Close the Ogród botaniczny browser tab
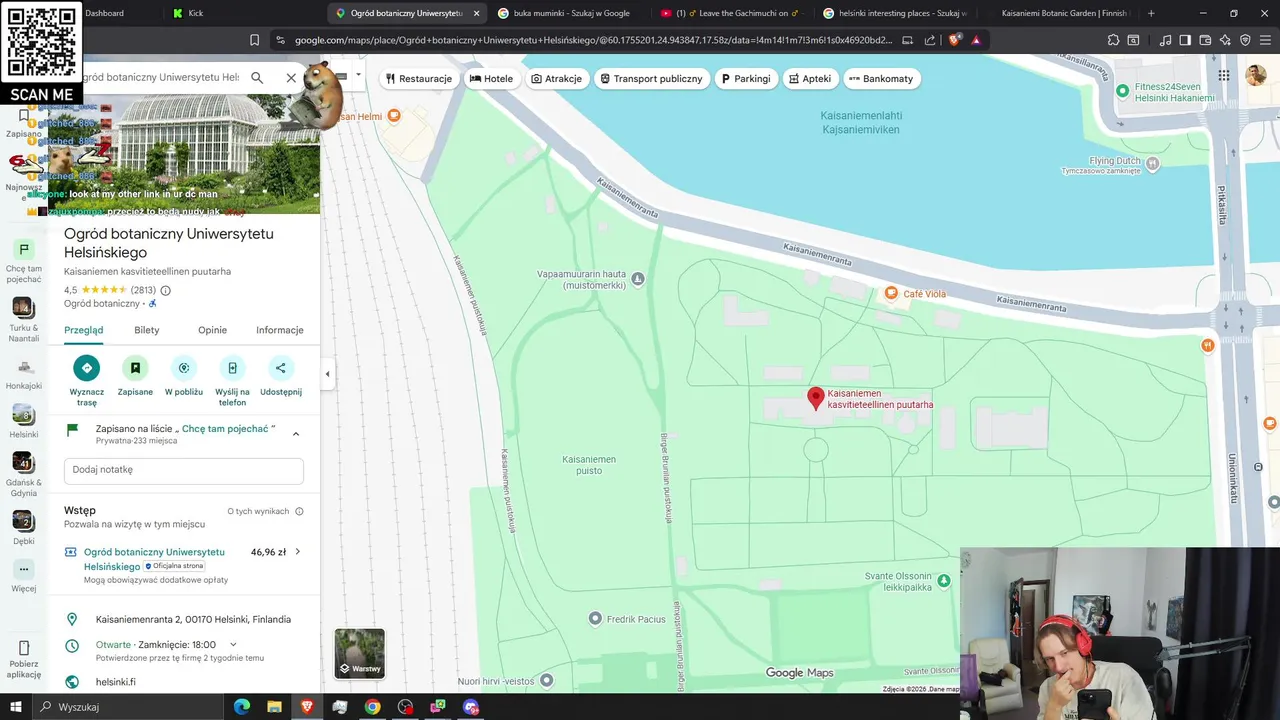The image size is (1280, 720). click(x=476, y=13)
